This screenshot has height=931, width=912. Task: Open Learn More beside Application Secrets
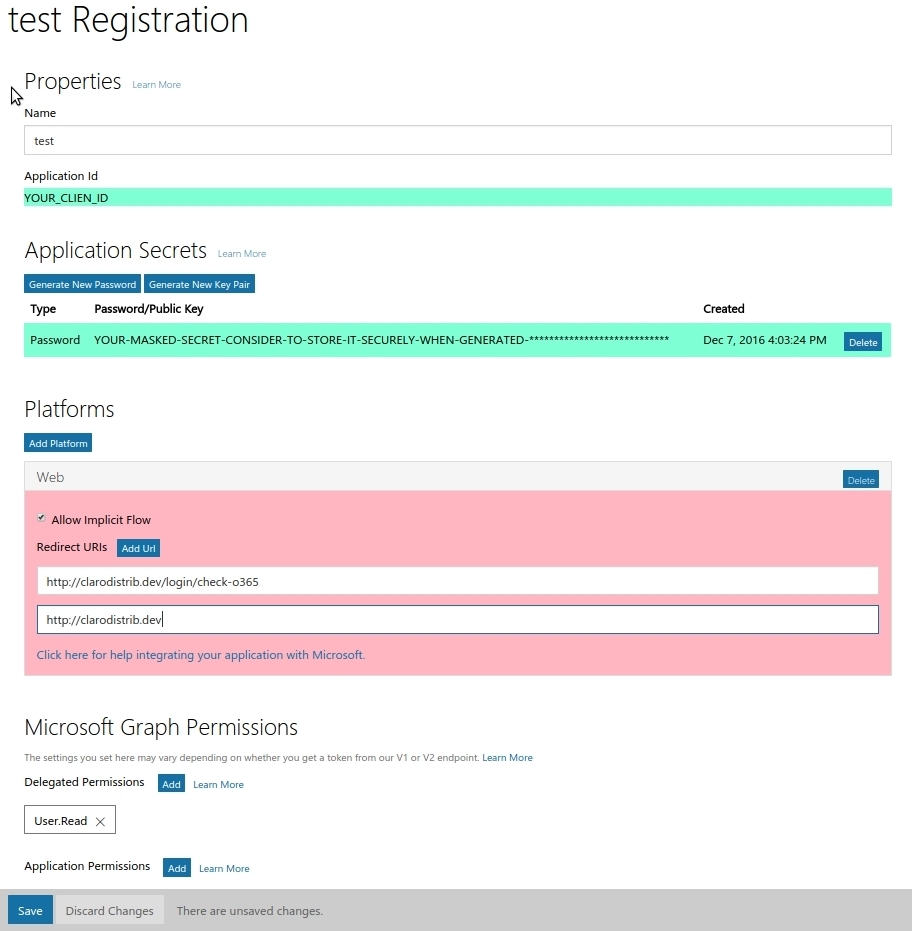tap(241, 254)
